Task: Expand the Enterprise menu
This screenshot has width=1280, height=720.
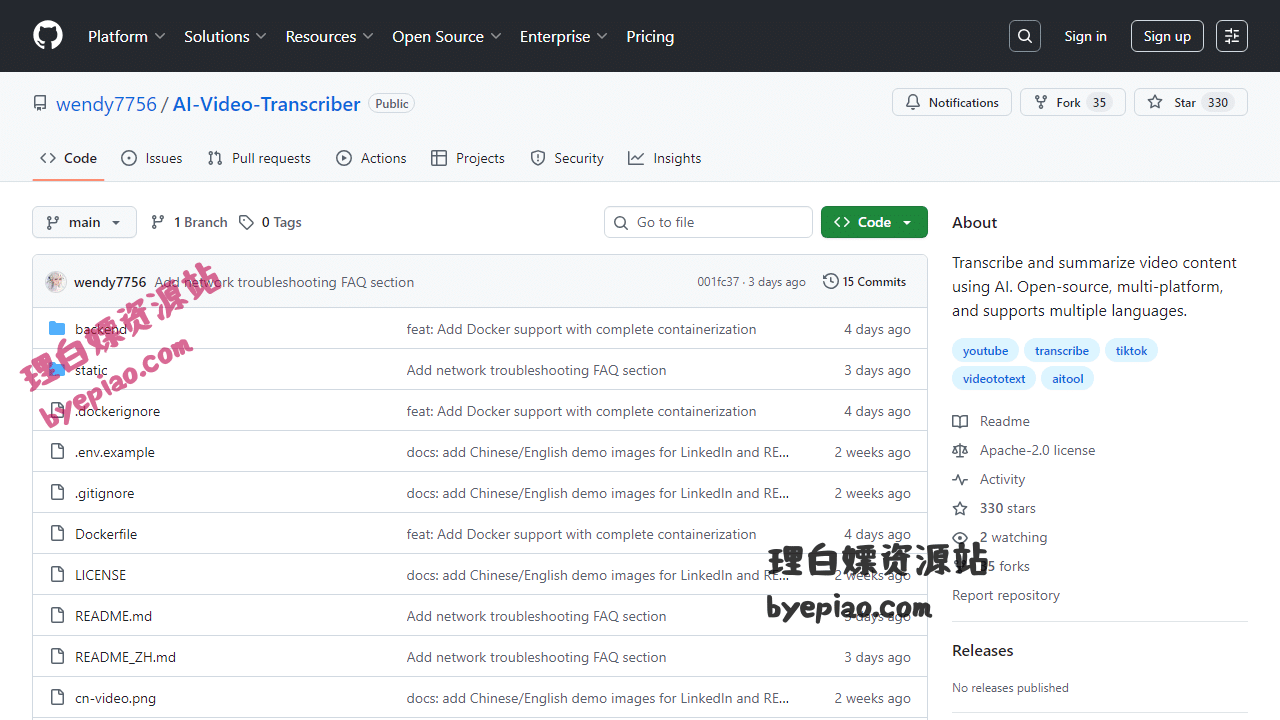Action: [x=563, y=36]
